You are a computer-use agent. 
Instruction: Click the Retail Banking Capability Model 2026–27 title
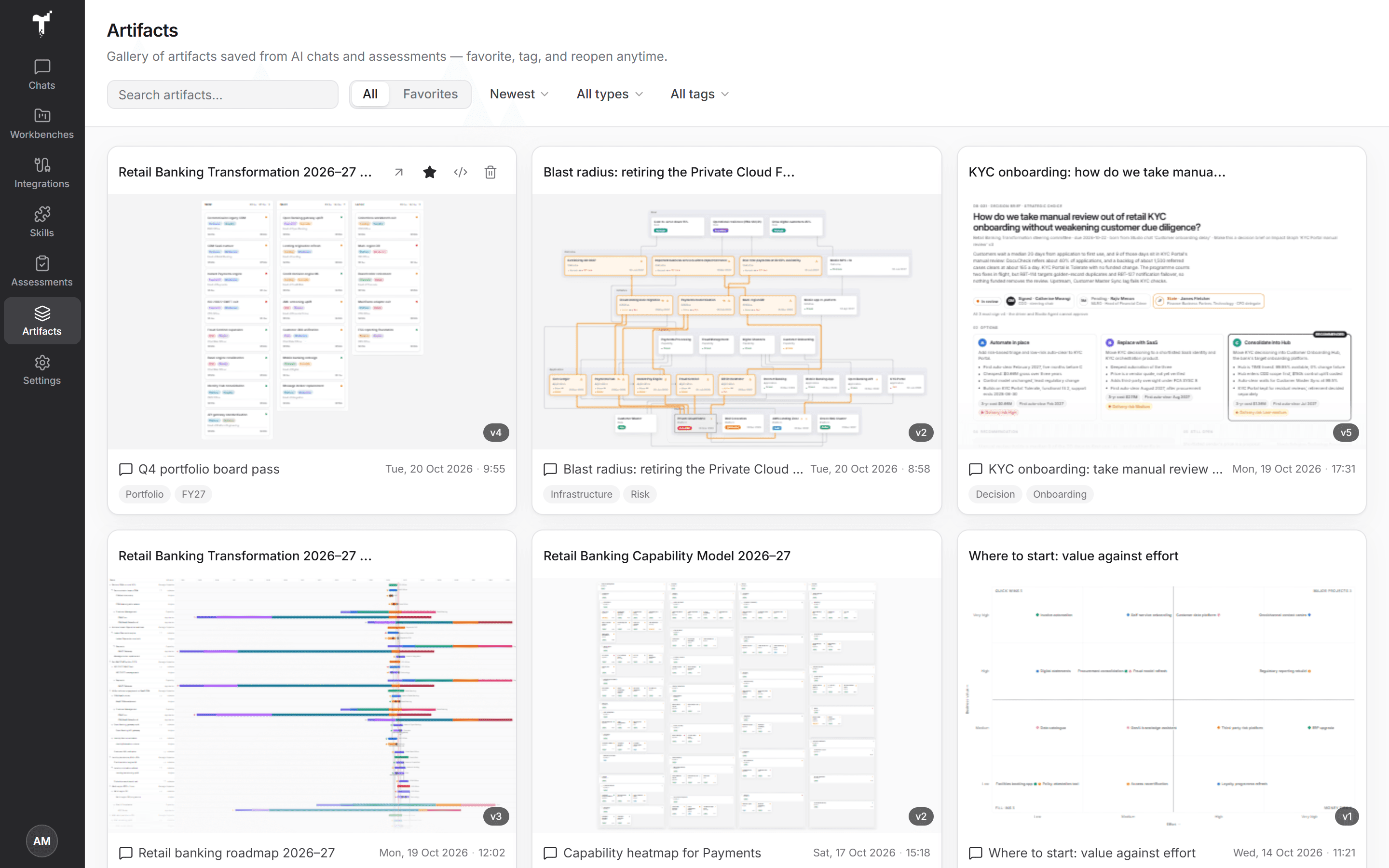pos(667,556)
